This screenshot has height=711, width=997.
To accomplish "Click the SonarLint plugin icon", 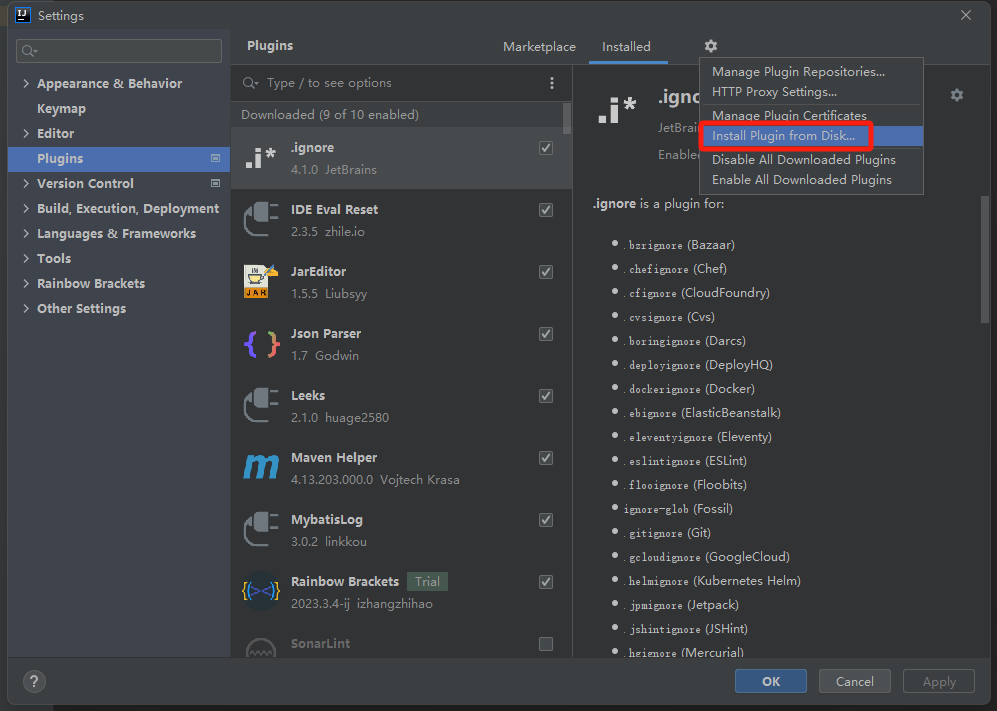I will (x=261, y=647).
